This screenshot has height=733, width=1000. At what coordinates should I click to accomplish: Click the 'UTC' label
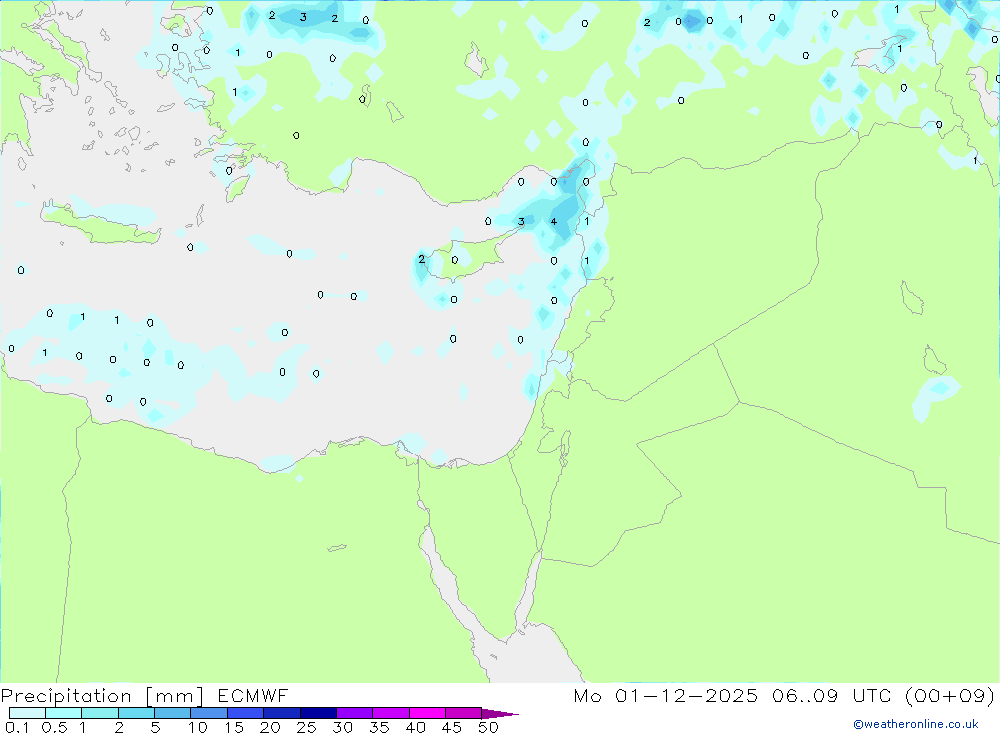871,695
